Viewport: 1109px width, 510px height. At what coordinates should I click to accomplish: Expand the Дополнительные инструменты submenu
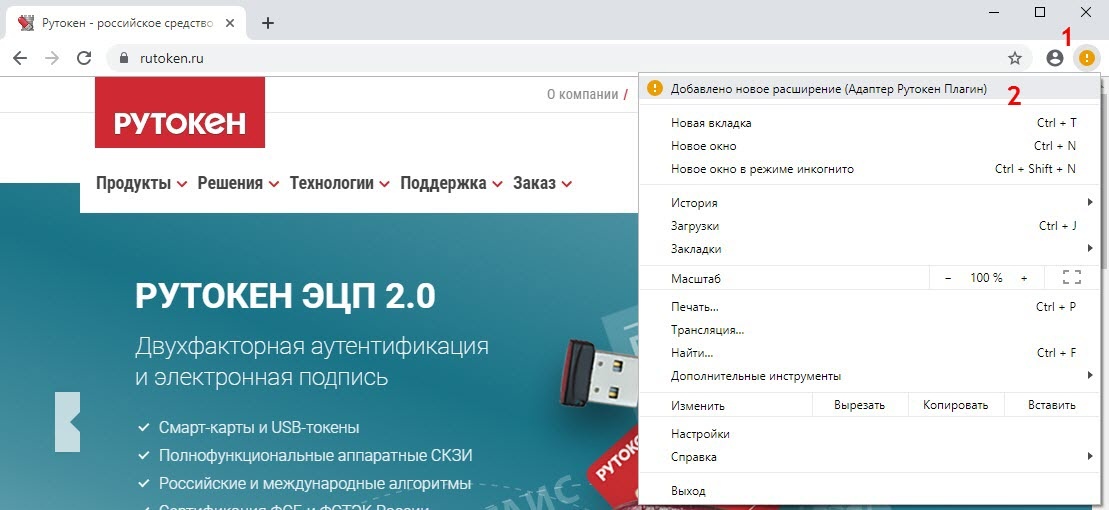click(x=870, y=376)
